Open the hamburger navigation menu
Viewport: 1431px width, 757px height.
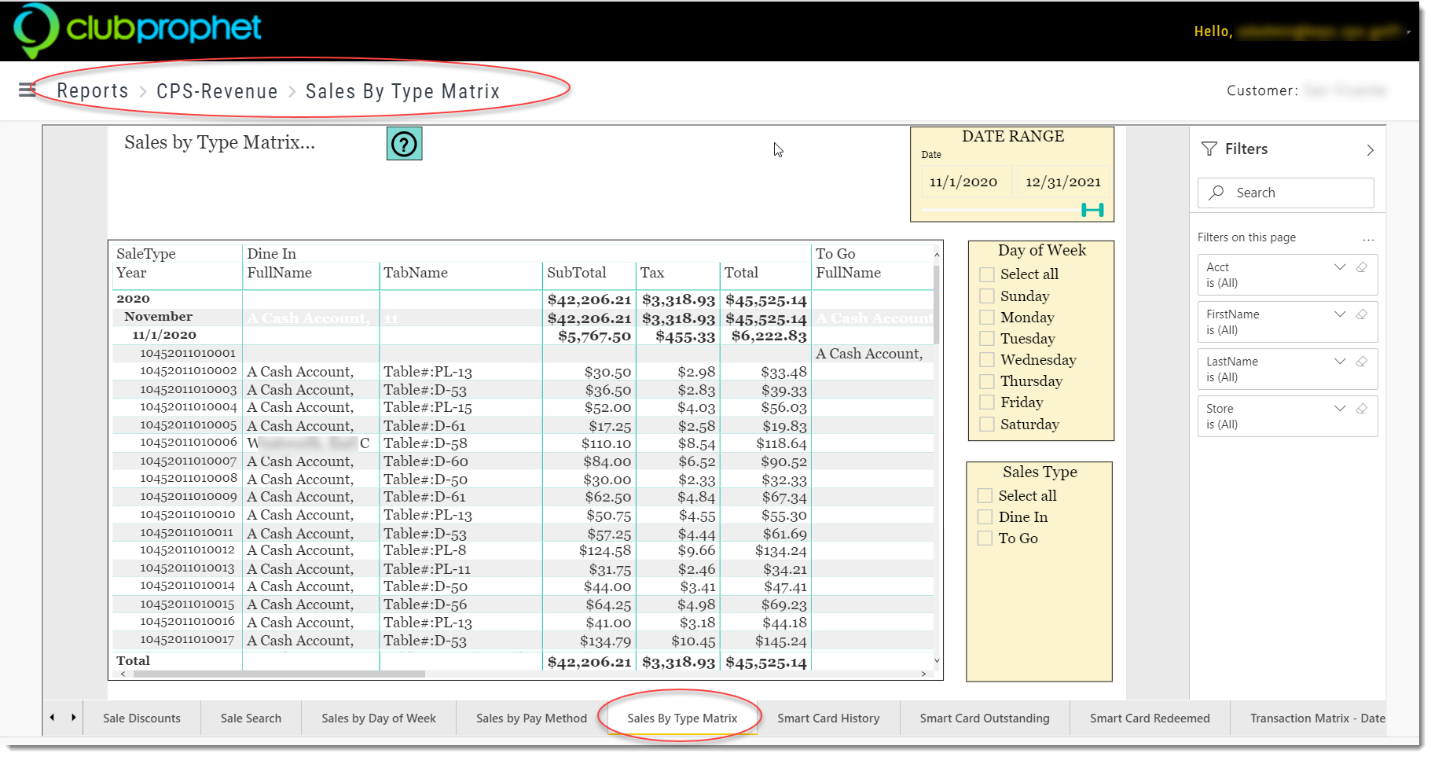(x=27, y=90)
